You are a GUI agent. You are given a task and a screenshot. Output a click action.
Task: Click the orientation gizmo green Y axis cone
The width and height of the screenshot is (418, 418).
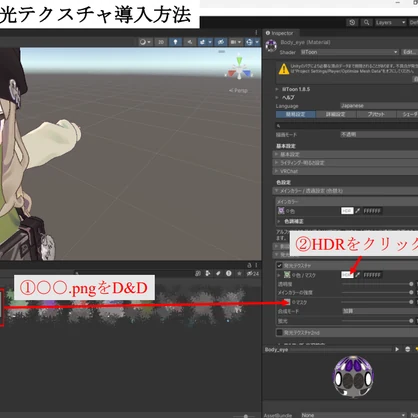click(x=239, y=61)
